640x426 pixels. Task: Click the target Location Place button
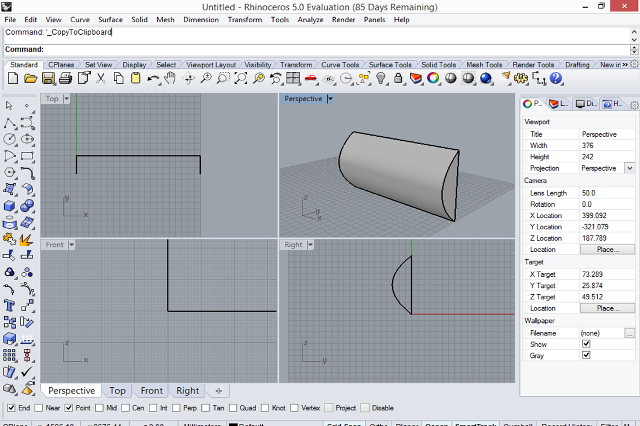click(607, 308)
